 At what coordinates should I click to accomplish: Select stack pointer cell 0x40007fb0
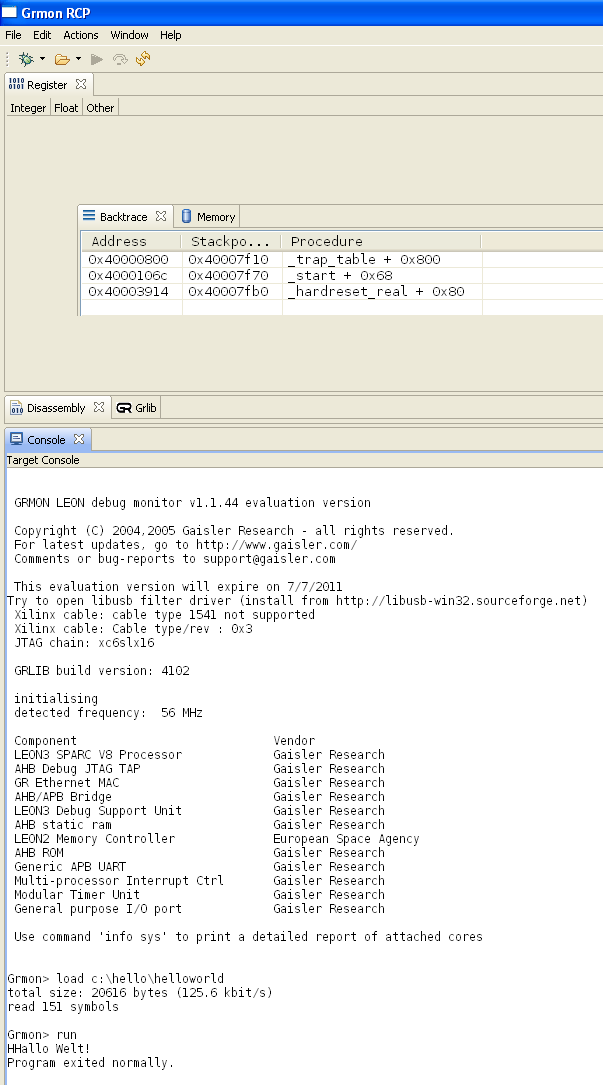228,291
